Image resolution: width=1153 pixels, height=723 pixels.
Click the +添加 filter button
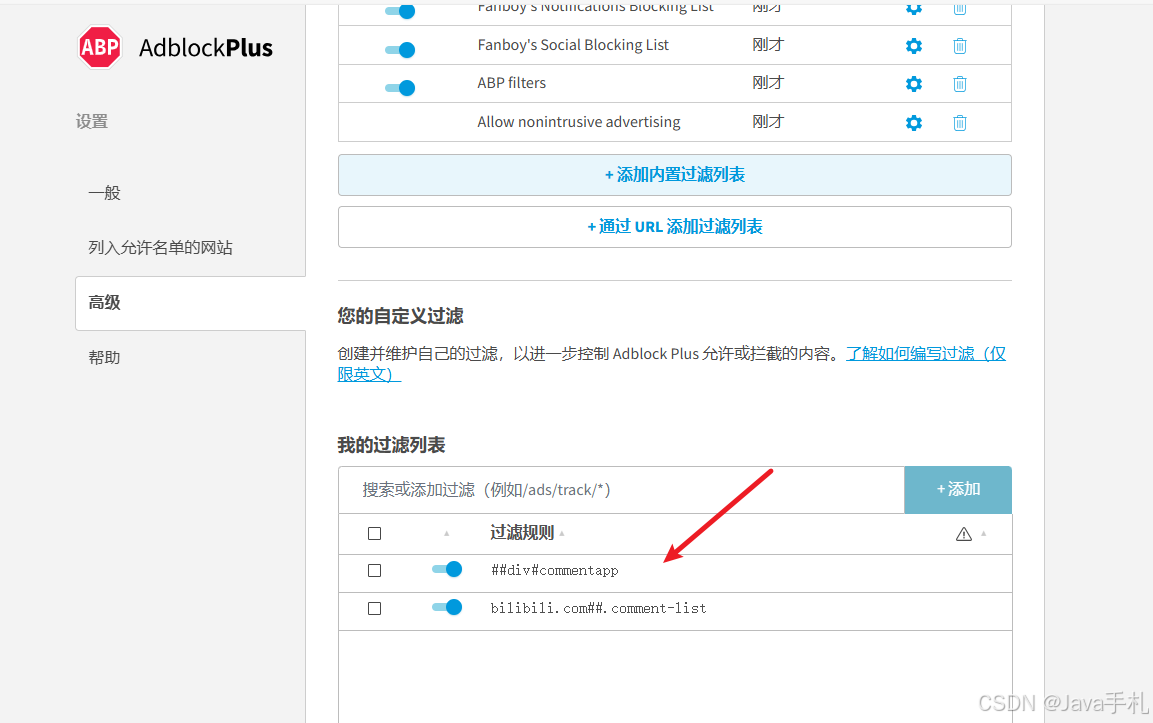[x=958, y=490]
